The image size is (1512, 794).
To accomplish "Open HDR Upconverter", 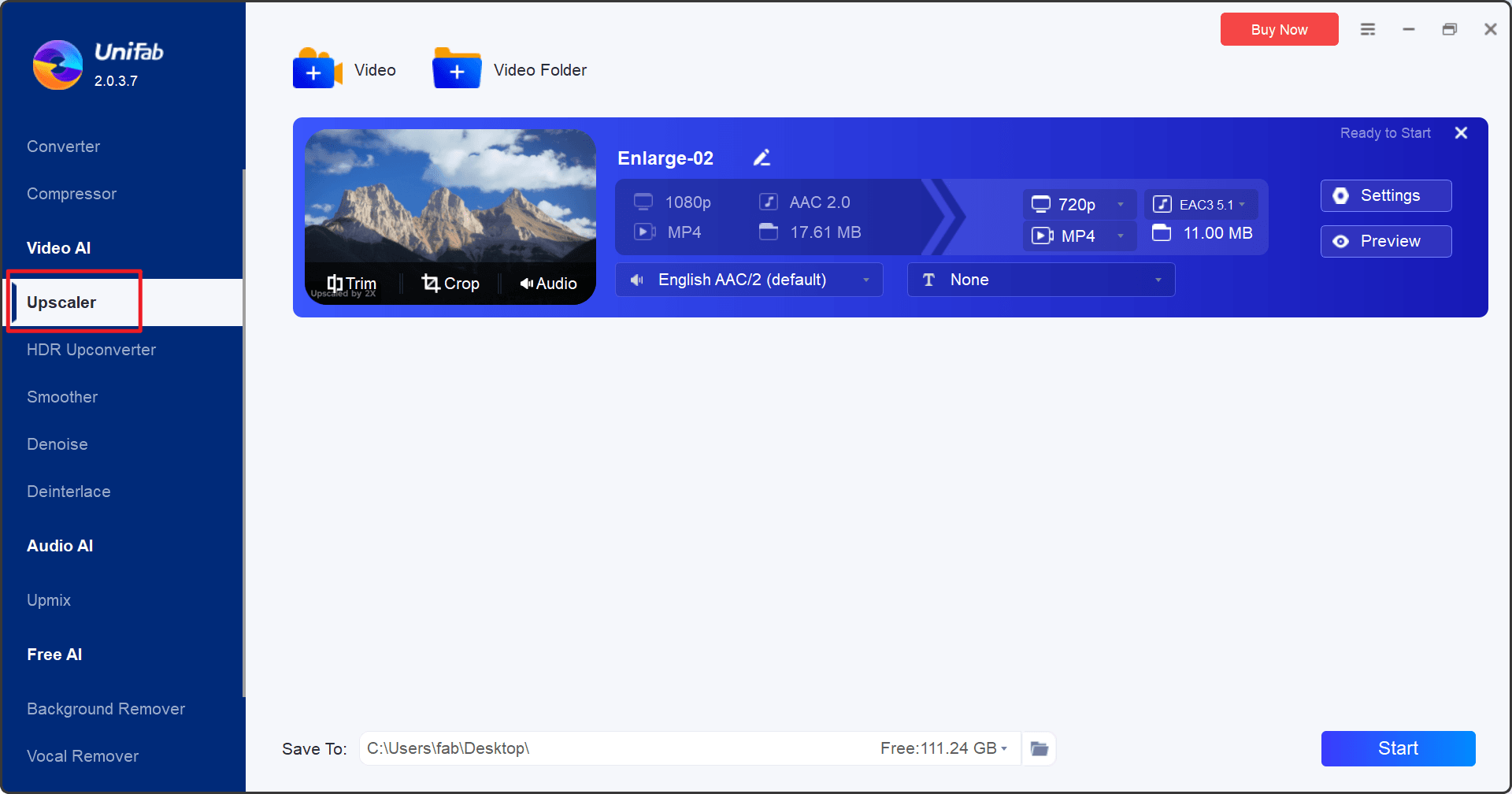I will pos(91,350).
